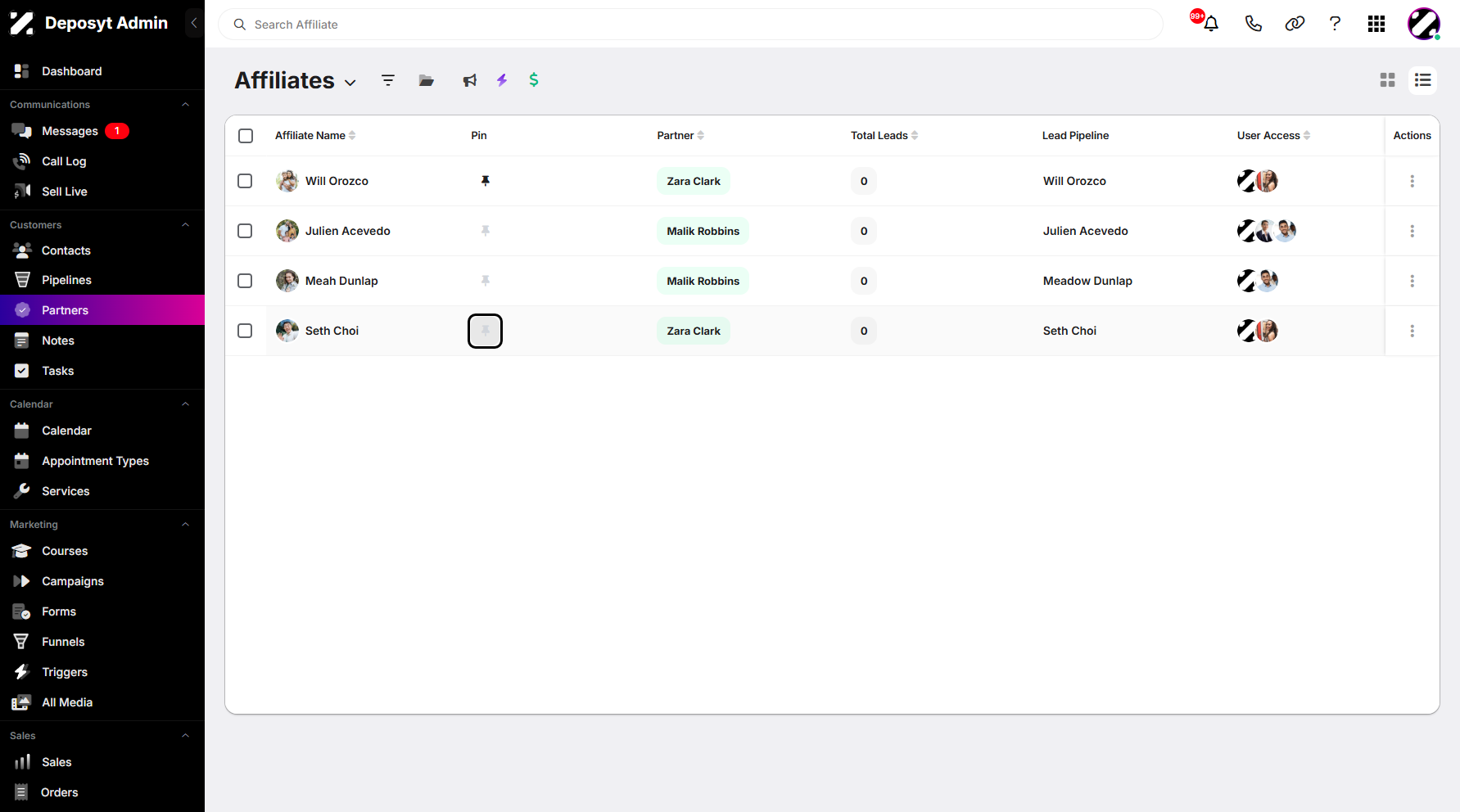
Task: Check the Julien Acevedo row checkbox
Action: pyautogui.click(x=245, y=231)
